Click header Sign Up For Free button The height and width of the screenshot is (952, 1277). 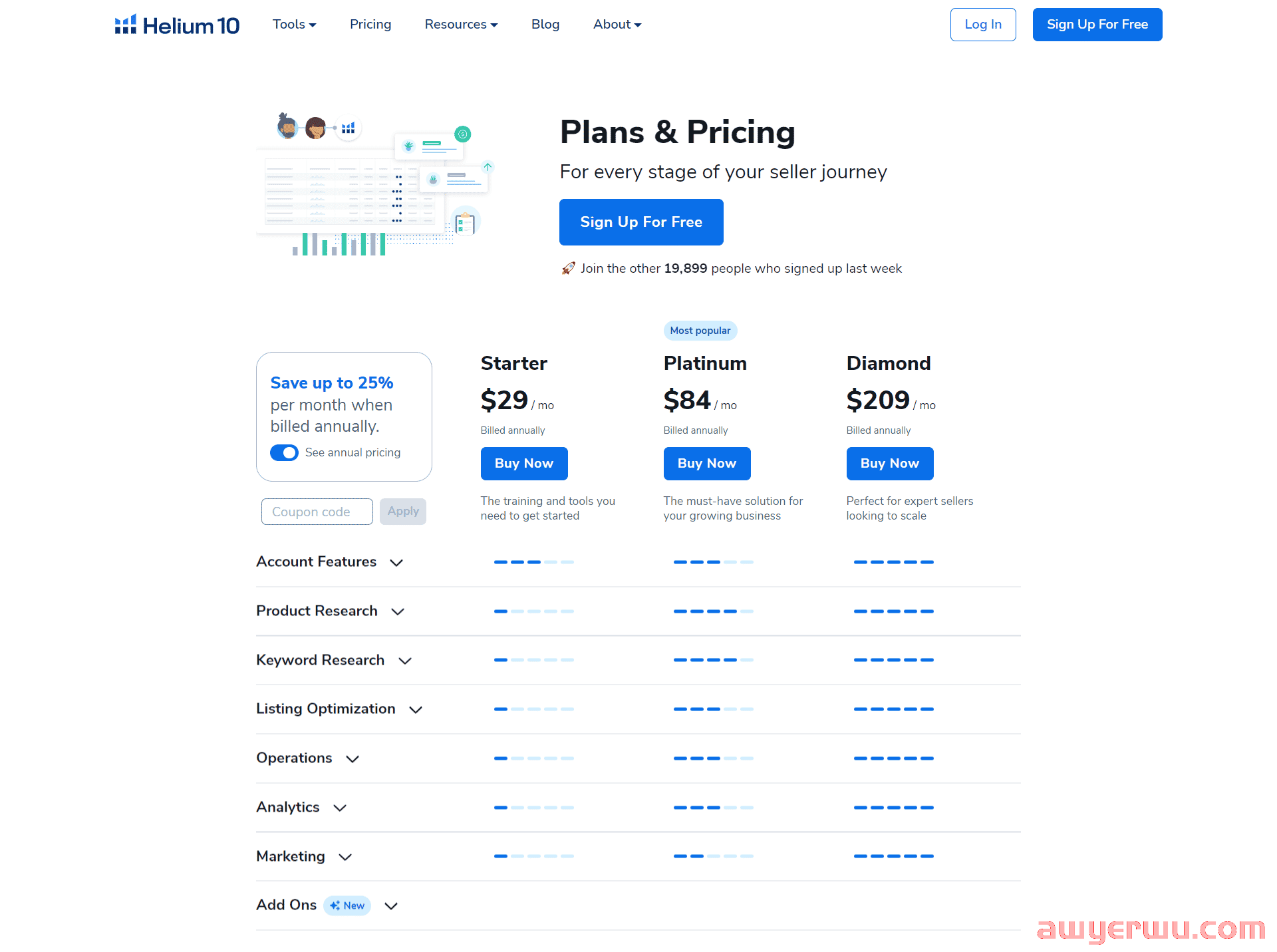pos(1097,25)
